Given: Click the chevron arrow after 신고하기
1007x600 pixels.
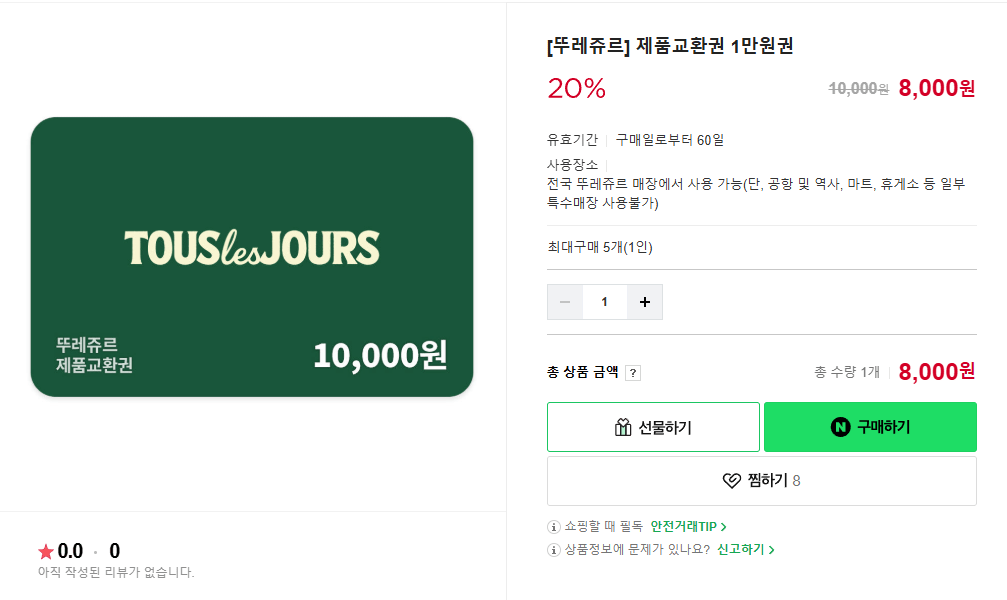Looking at the screenshot, I should 768,549.
